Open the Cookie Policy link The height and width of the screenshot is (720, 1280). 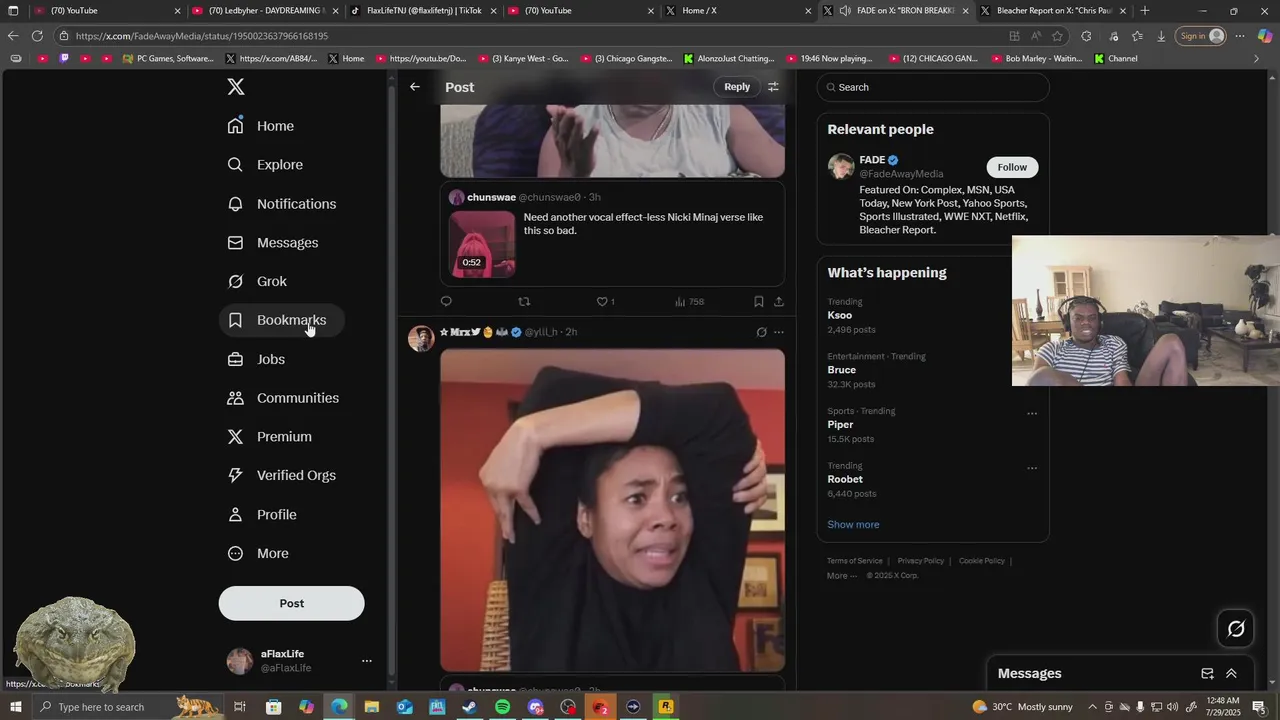pos(982,561)
